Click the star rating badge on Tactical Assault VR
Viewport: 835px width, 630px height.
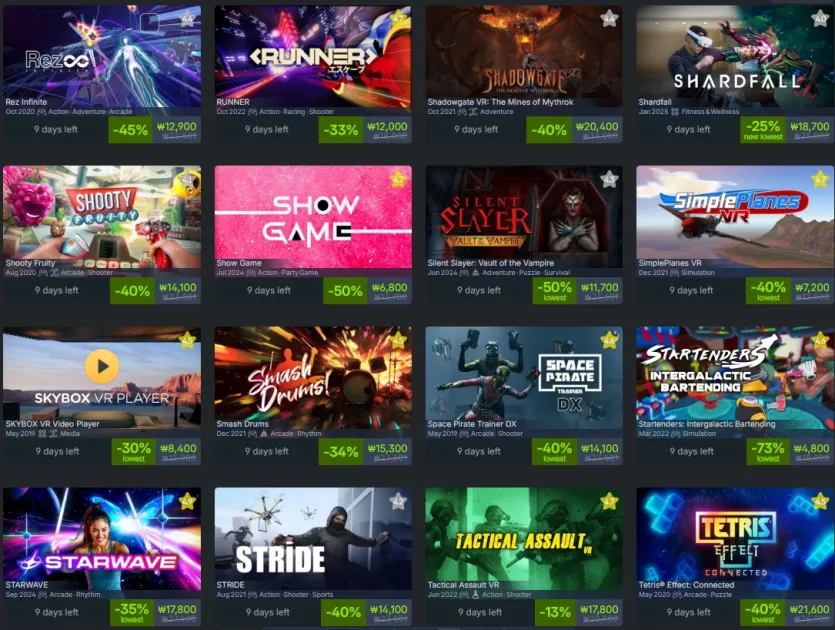[x=609, y=501]
